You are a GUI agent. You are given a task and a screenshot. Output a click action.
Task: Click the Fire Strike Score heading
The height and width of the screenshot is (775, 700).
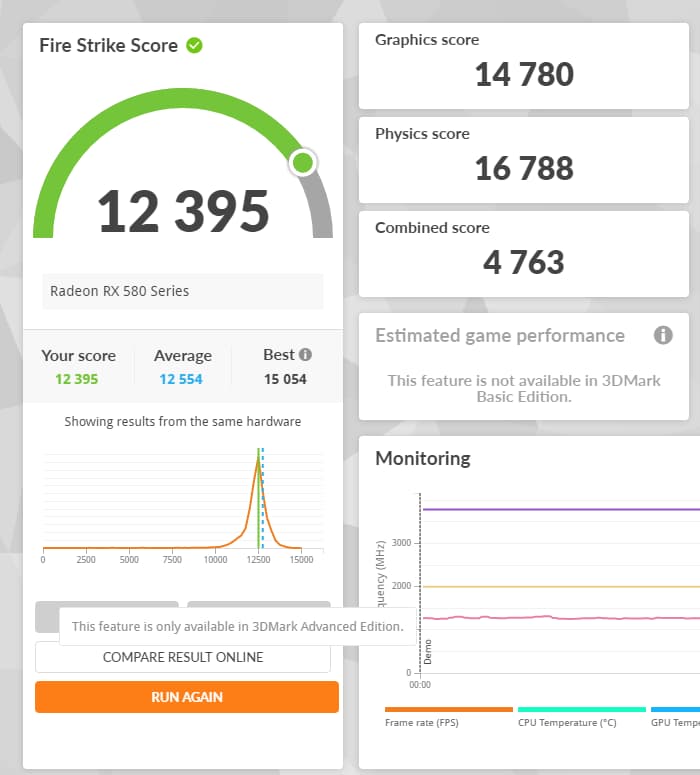pos(108,45)
